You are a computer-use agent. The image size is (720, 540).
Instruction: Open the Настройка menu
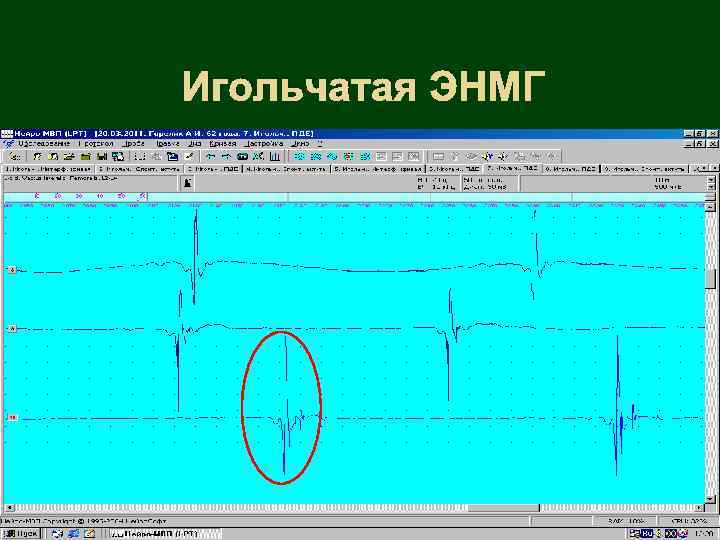click(x=264, y=144)
